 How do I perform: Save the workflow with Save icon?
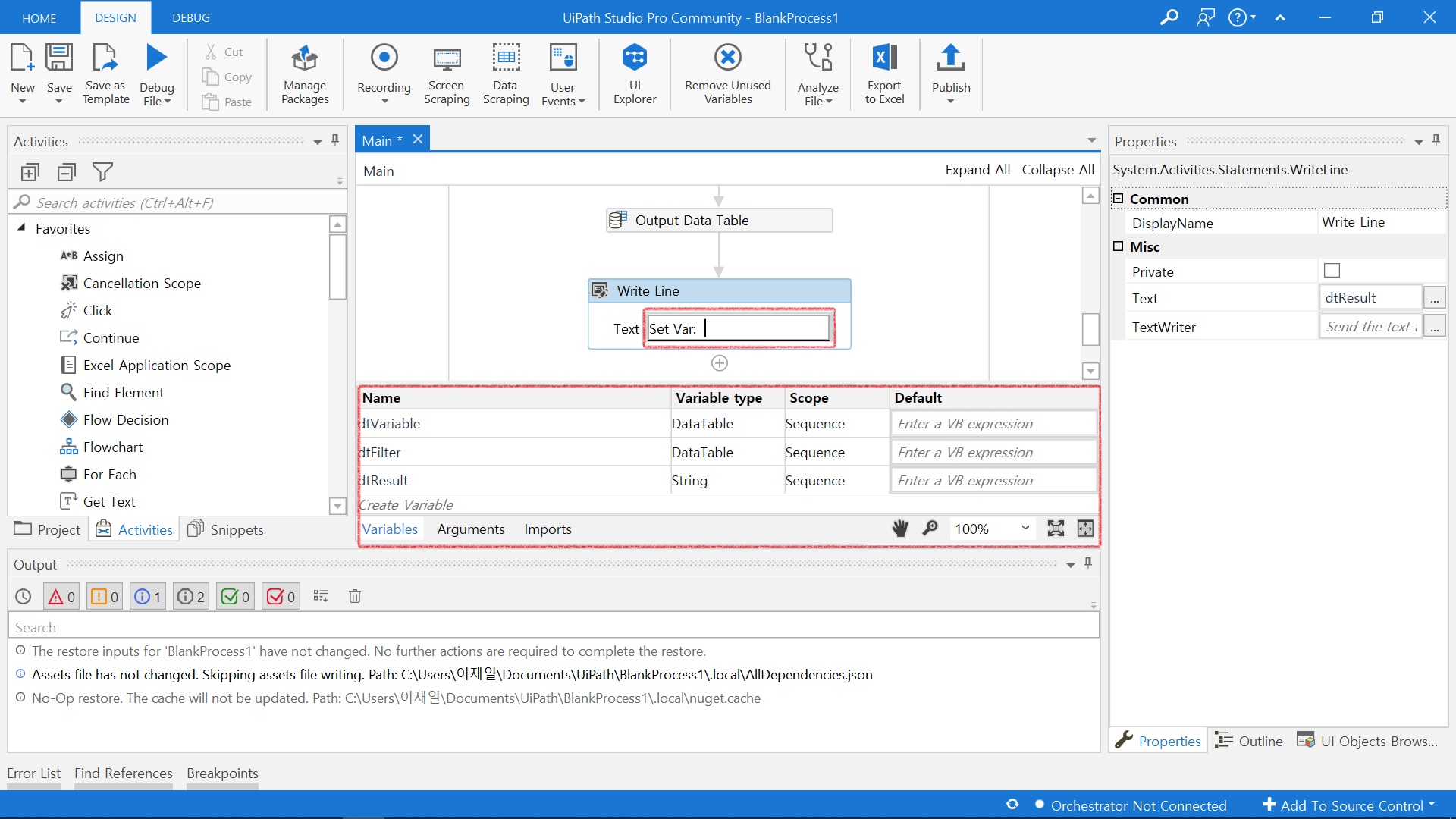pyautogui.click(x=59, y=58)
